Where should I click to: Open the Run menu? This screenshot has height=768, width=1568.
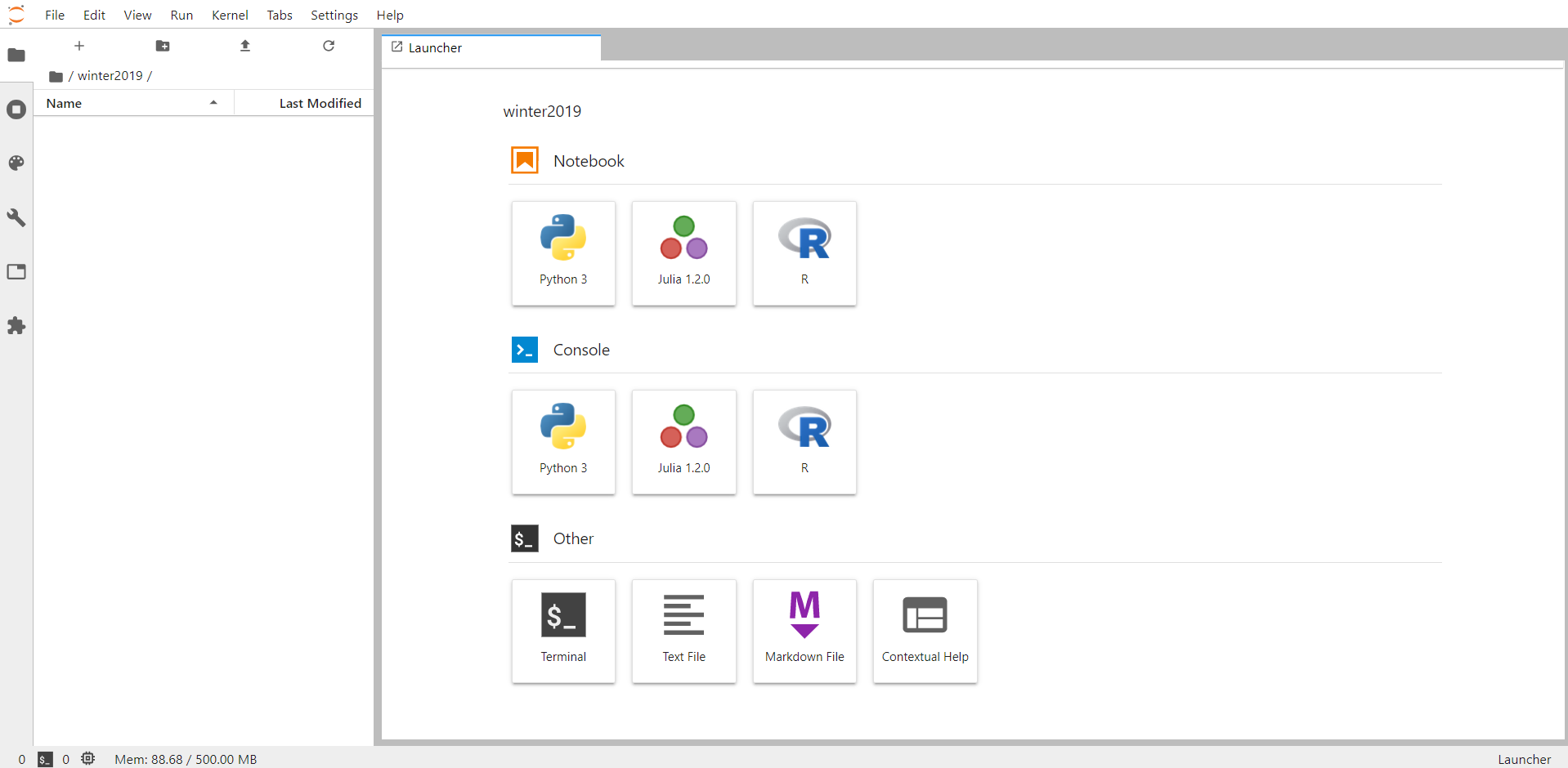pos(181,15)
